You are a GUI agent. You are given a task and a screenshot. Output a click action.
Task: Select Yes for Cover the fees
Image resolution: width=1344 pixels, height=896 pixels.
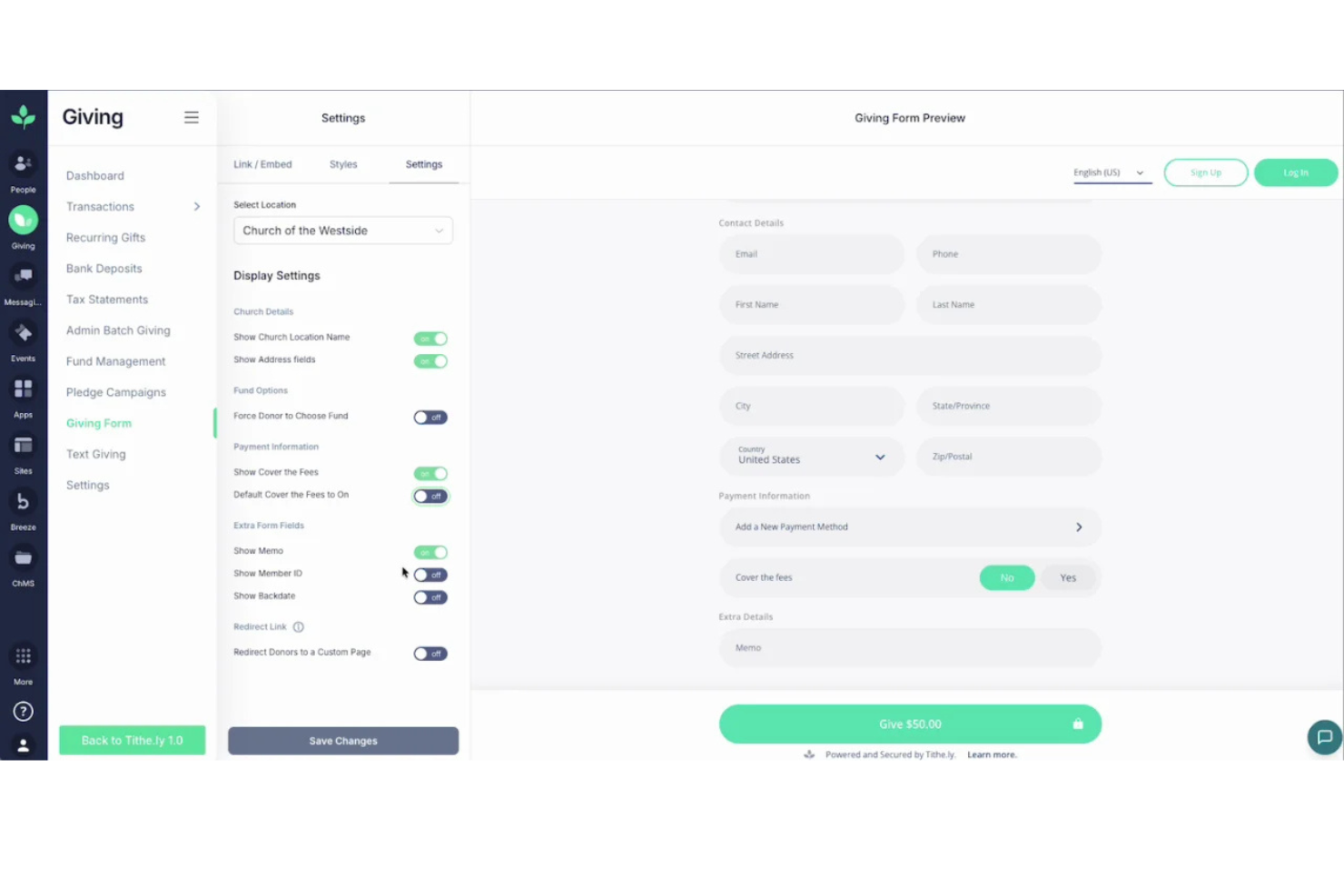pyautogui.click(x=1067, y=577)
